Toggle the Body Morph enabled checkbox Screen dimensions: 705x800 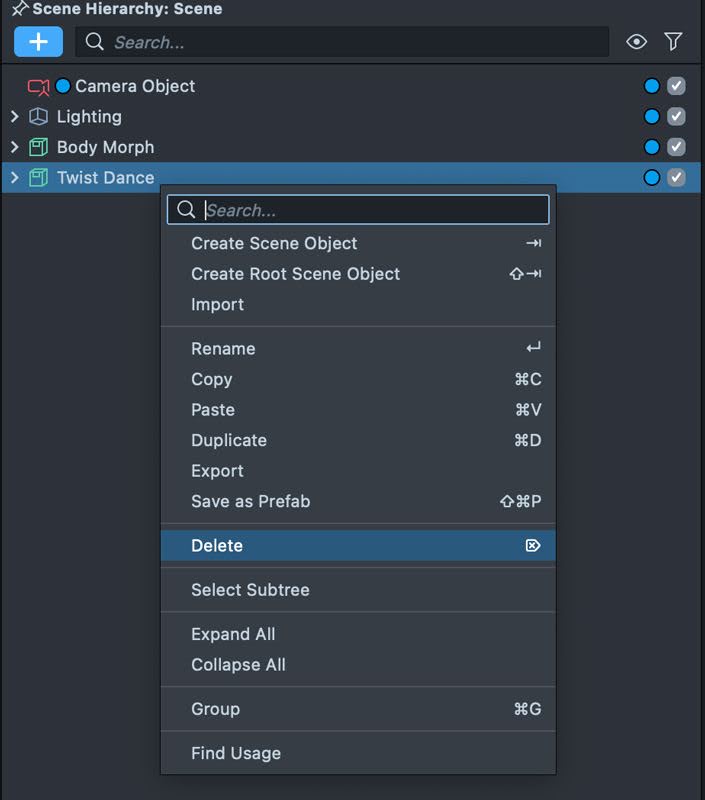(x=676, y=148)
